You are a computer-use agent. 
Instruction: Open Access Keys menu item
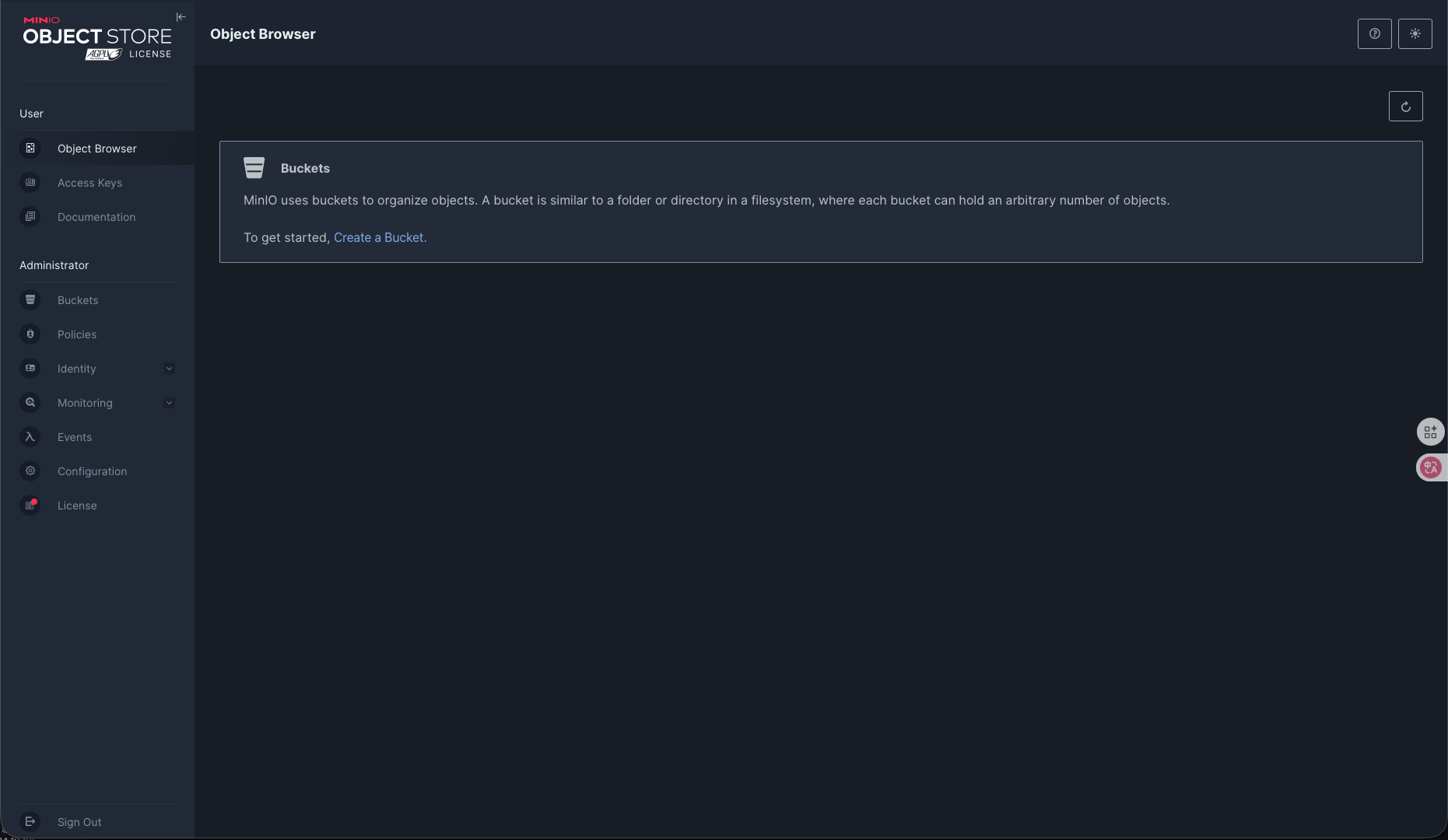[x=89, y=183]
